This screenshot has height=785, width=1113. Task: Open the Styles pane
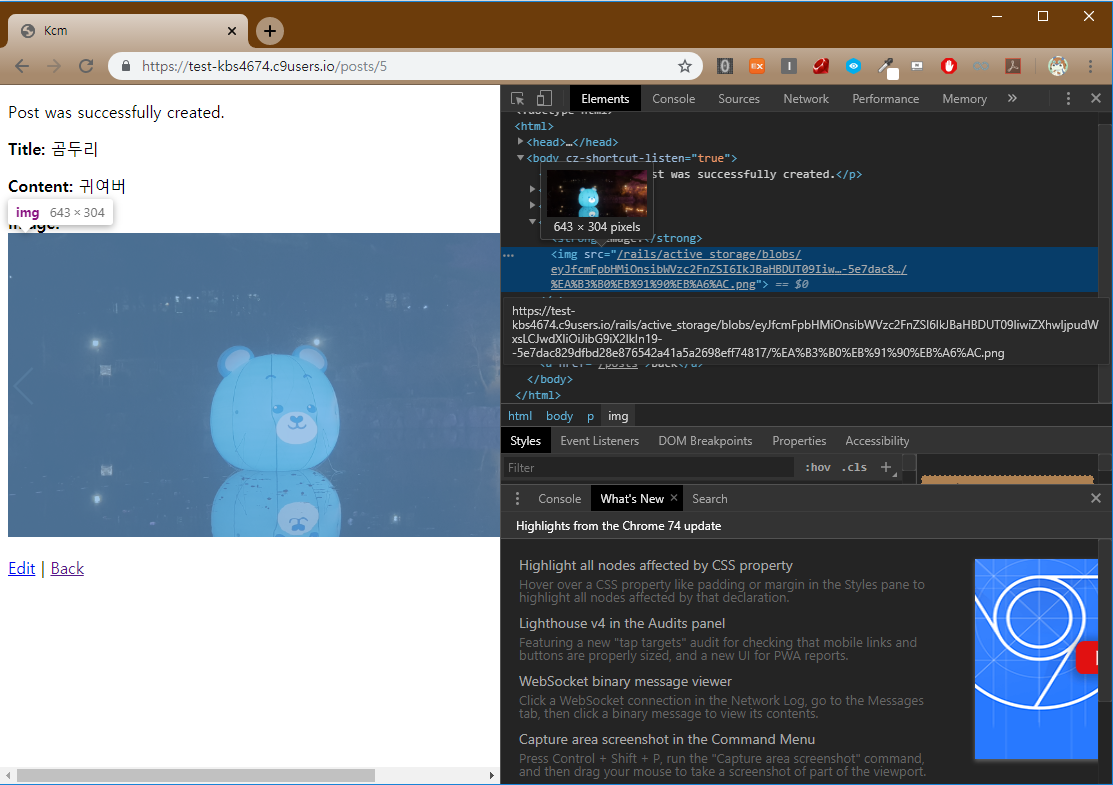(x=525, y=441)
